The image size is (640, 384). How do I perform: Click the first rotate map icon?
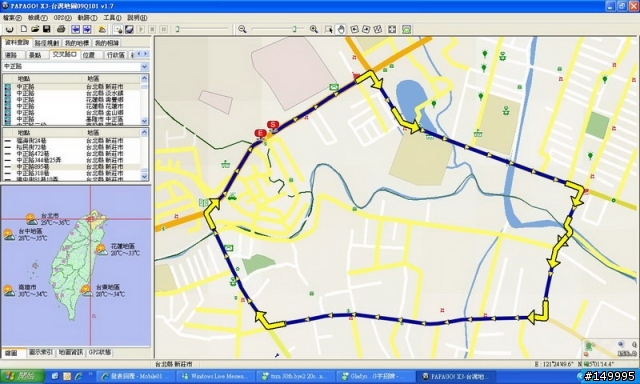354,29
